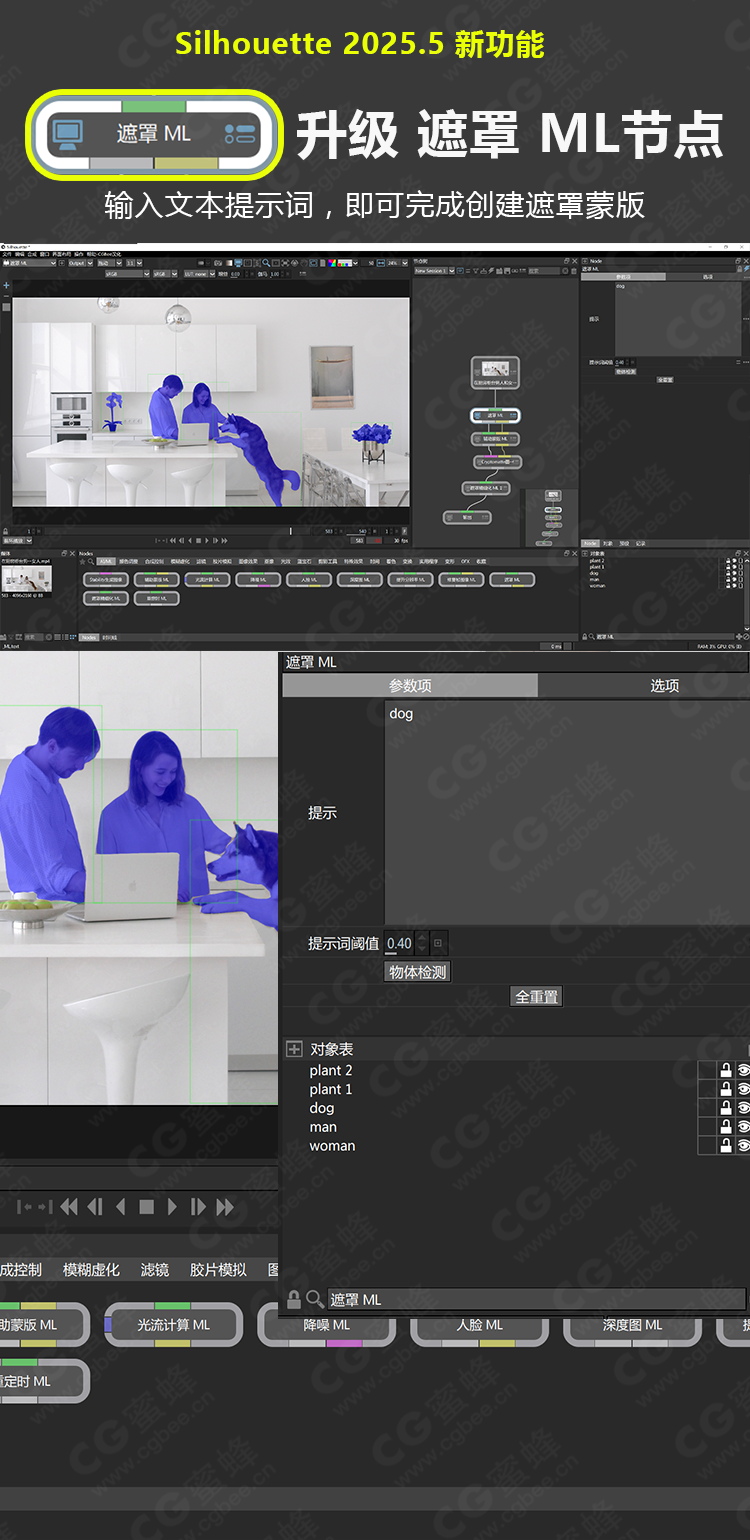Toggle lock on woman in enlarged object list
Screen dimensions: 750x1540
click(x=726, y=1146)
